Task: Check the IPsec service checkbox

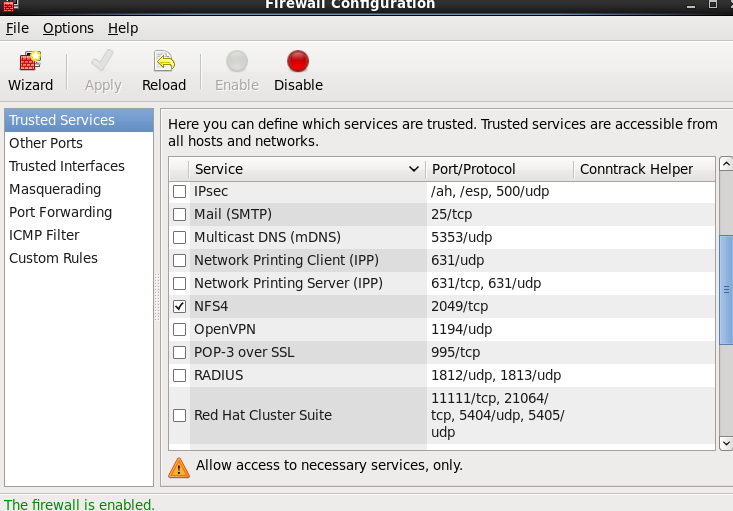Action: point(180,191)
